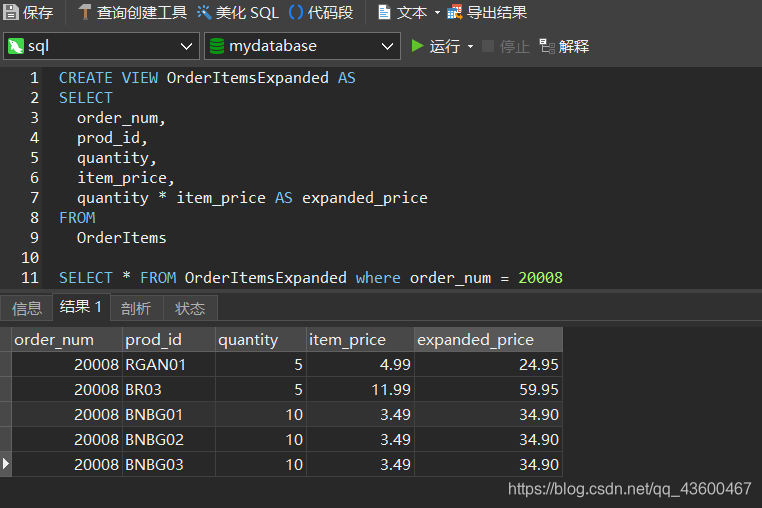The image size is (762, 508).
Task: Click the Text document icon
Action: pos(384,12)
